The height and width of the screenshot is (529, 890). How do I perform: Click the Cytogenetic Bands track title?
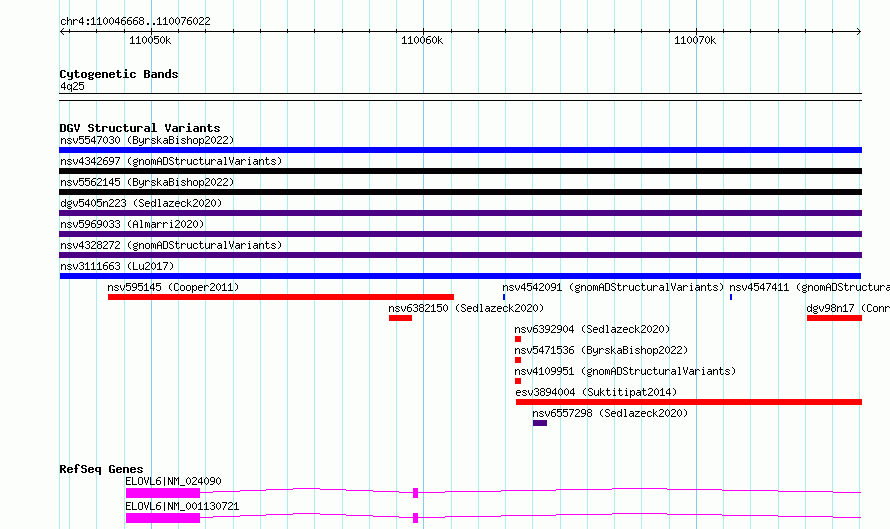(119, 74)
